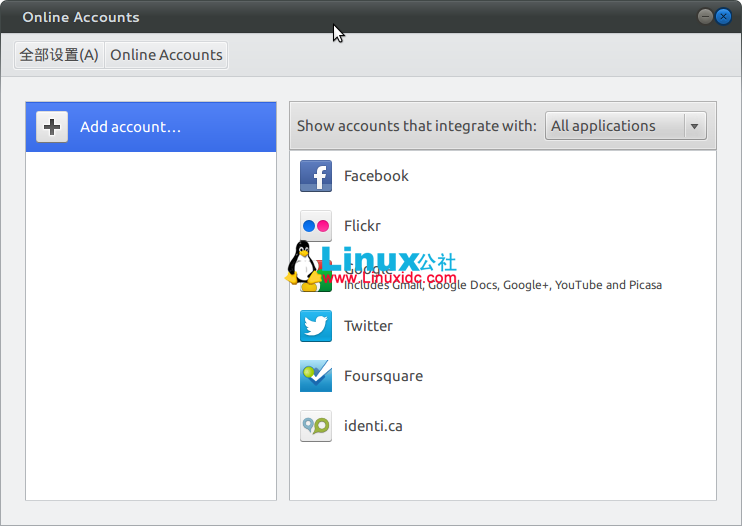Click the Online Accounts breadcrumb button

click(166, 55)
